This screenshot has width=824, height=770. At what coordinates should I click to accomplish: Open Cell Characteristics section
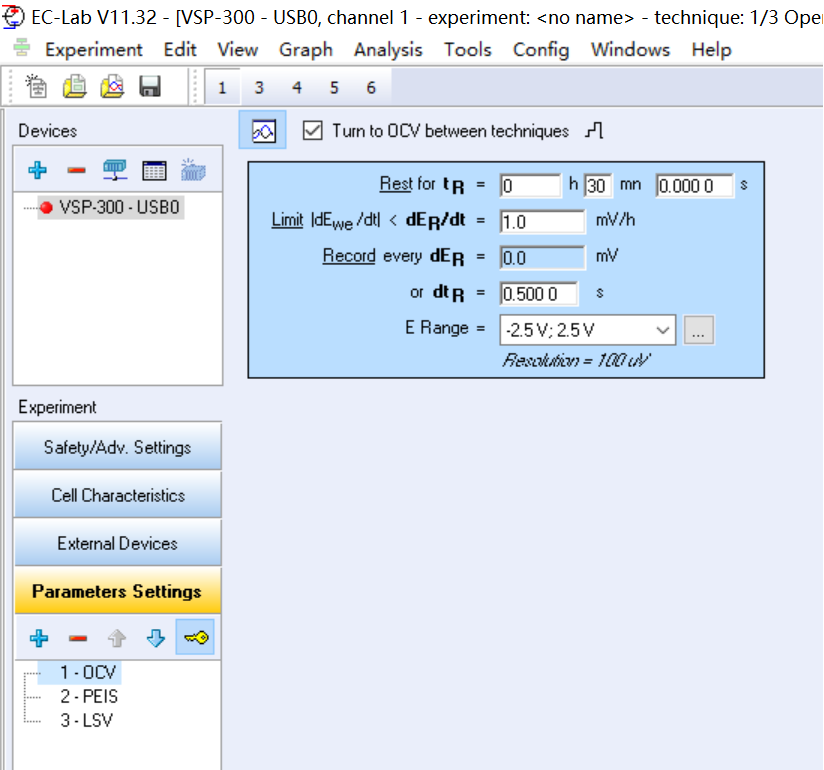(x=117, y=495)
